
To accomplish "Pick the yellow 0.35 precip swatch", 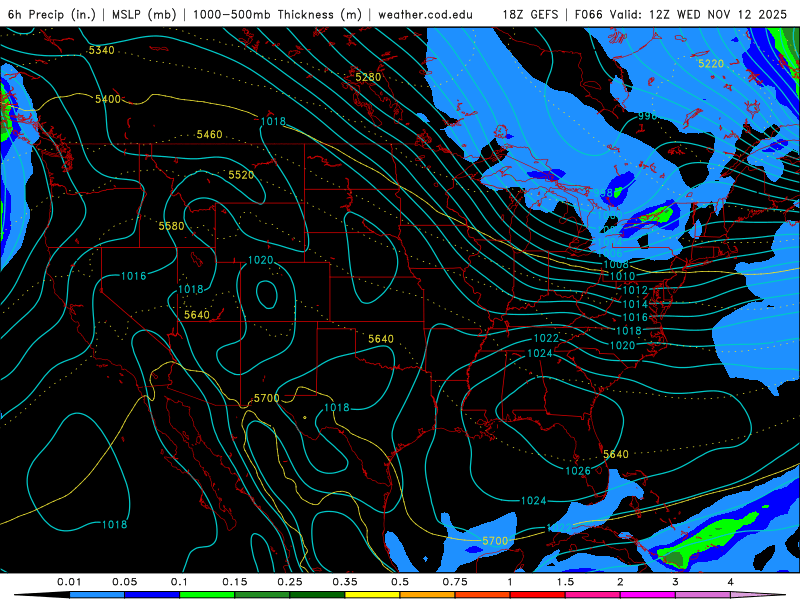I will (x=373, y=595).
